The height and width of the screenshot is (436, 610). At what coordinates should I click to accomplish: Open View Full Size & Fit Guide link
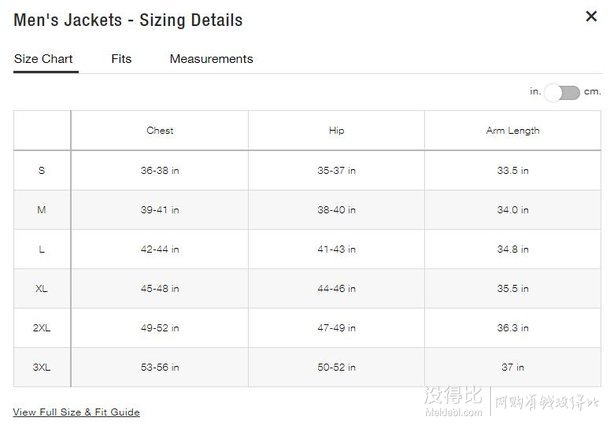click(x=76, y=412)
